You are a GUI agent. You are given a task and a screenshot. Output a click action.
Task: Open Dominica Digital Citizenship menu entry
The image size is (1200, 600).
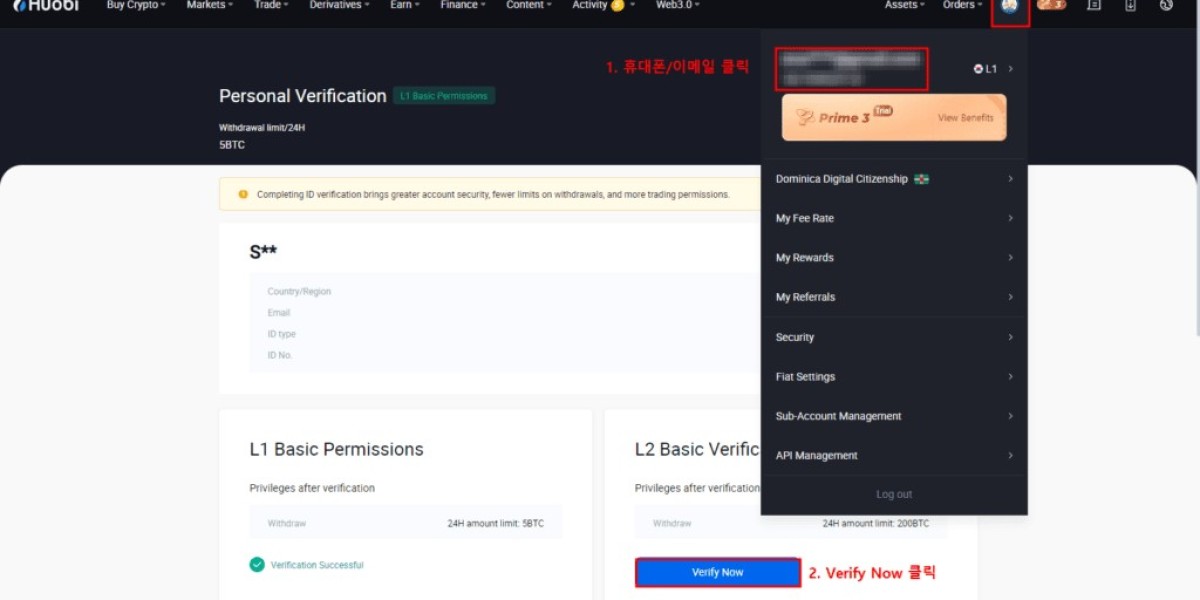[x=894, y=179]
